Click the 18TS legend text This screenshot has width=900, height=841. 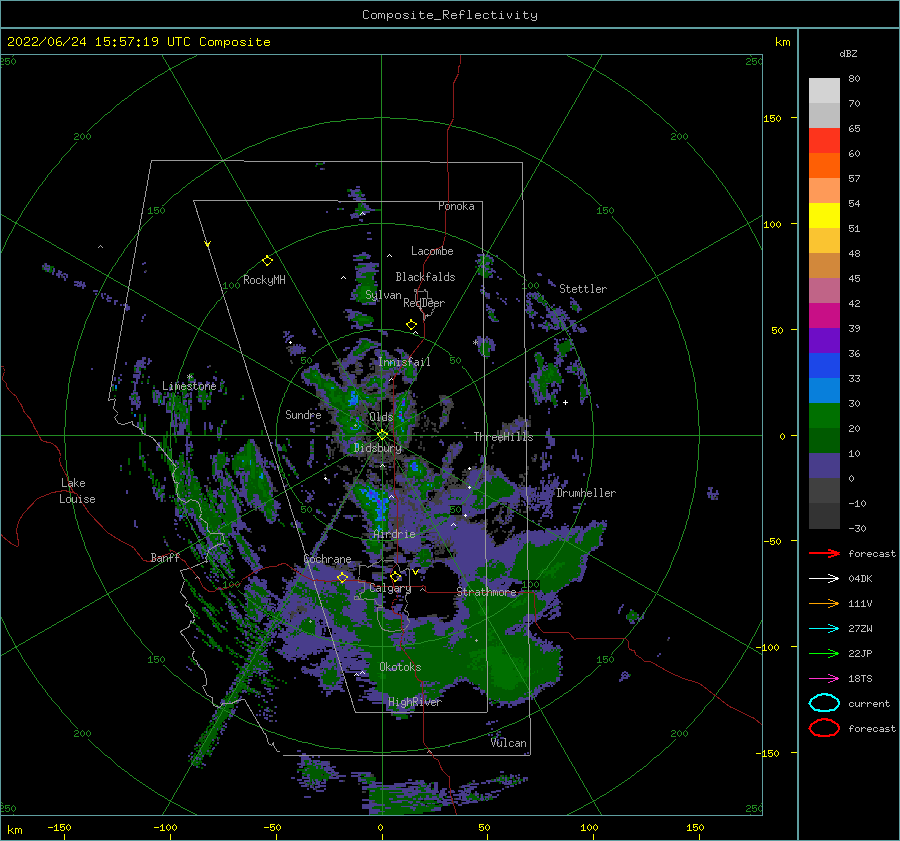860,679
